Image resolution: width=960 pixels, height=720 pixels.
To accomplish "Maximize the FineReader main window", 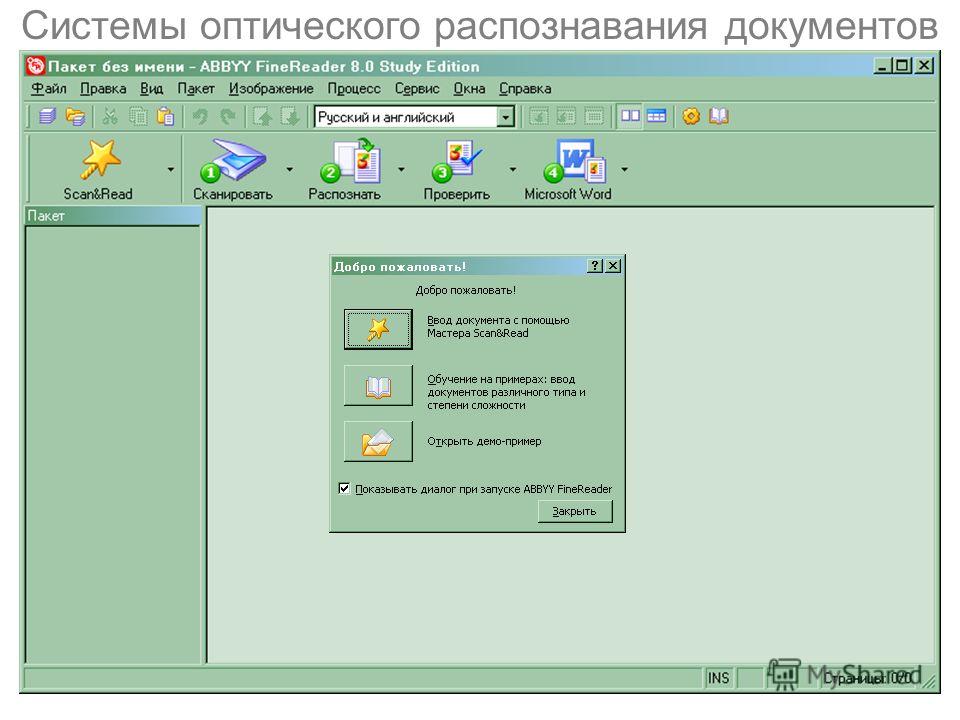I will tap(901, 65).
